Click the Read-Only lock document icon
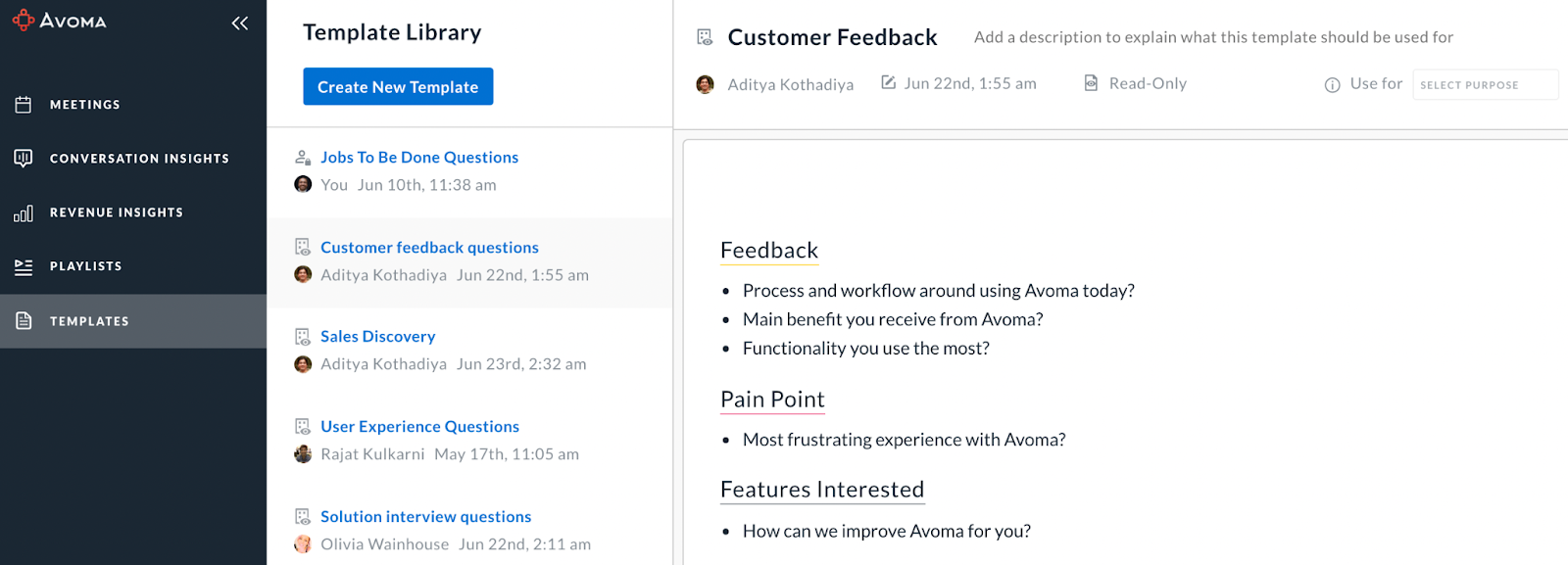 1091,83
